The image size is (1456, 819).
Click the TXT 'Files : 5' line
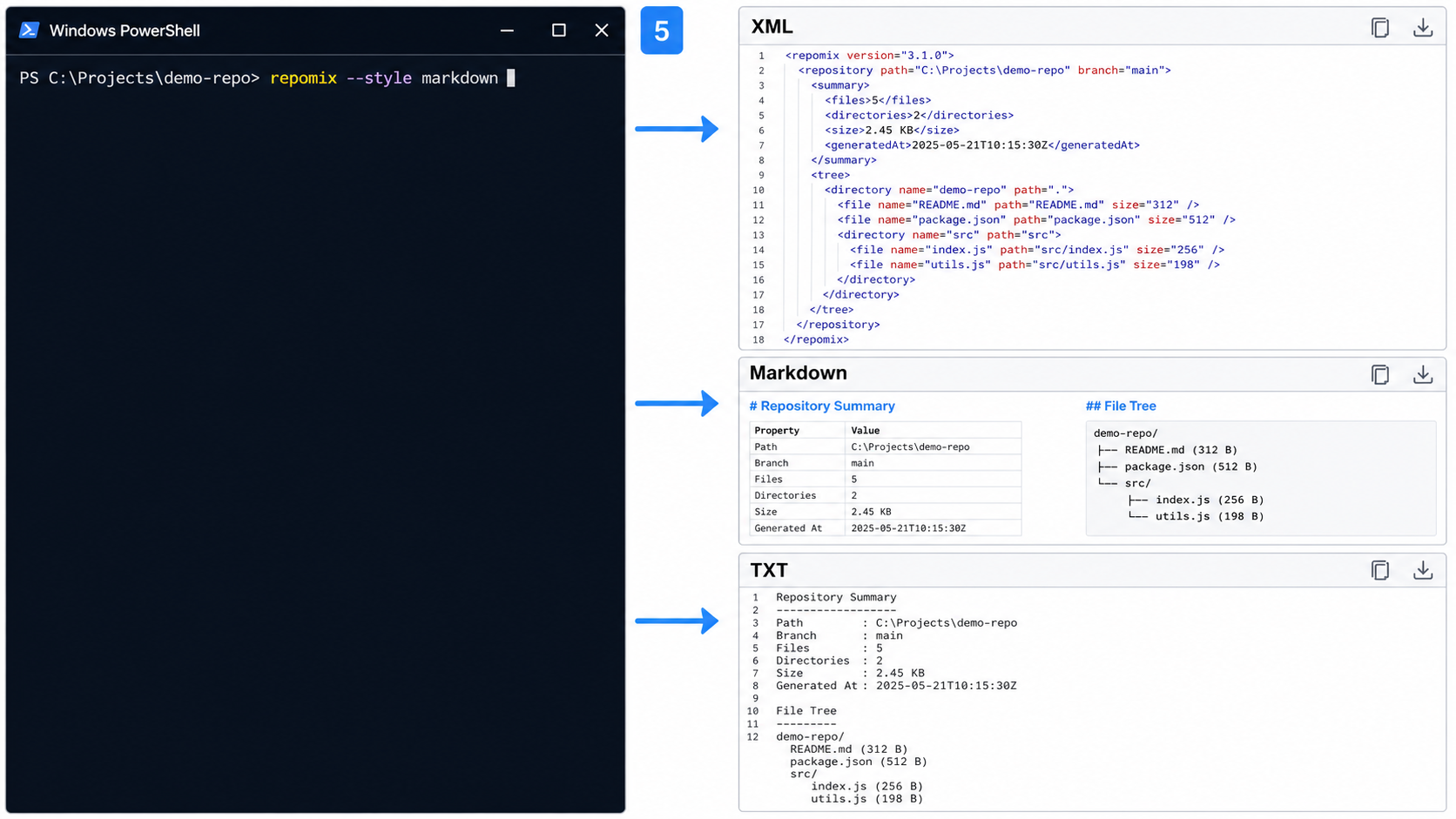(829, 648)
